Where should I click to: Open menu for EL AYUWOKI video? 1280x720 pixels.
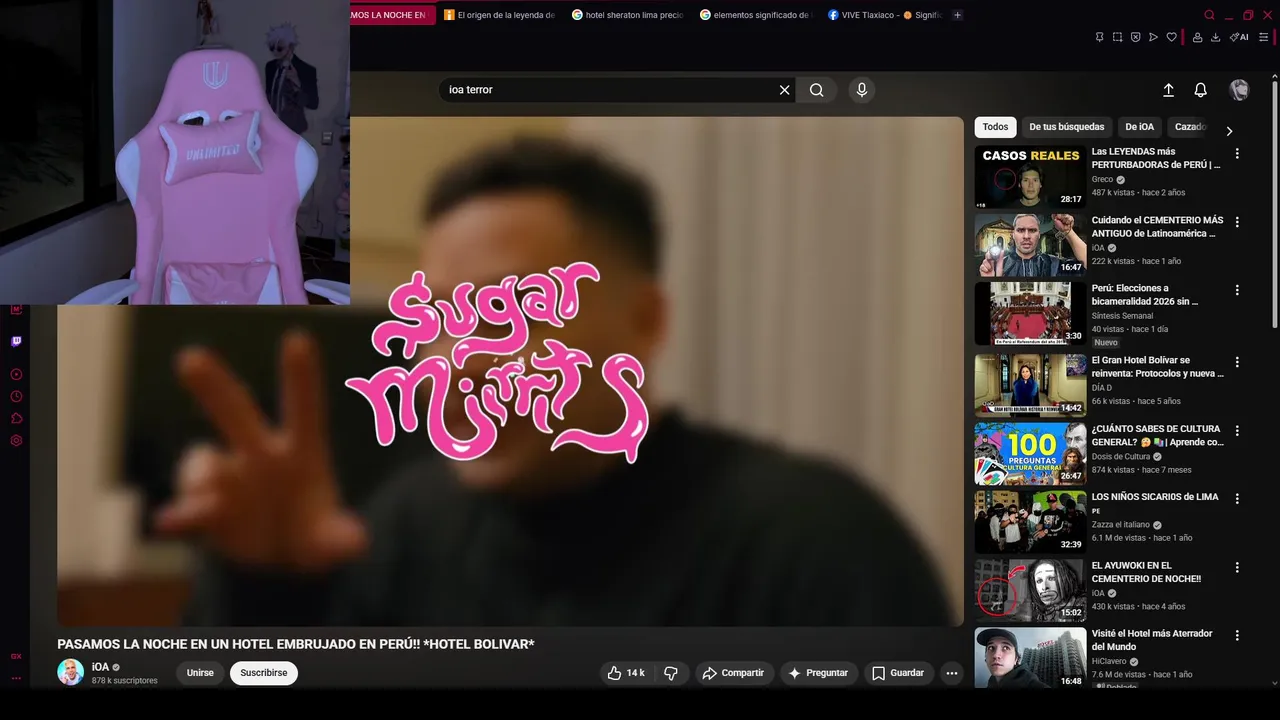click(x=1237, y=567)
